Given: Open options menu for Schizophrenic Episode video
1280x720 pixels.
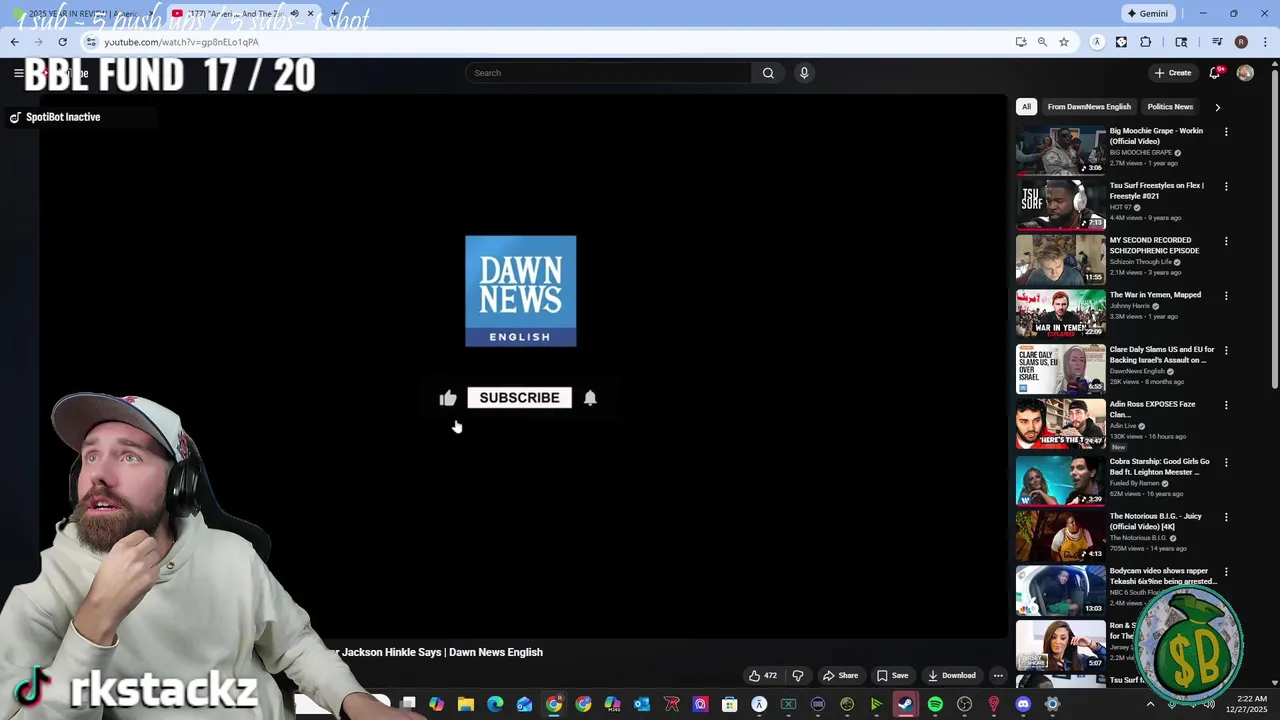Looking at the screenshot, I should (x=1226, y=241).
